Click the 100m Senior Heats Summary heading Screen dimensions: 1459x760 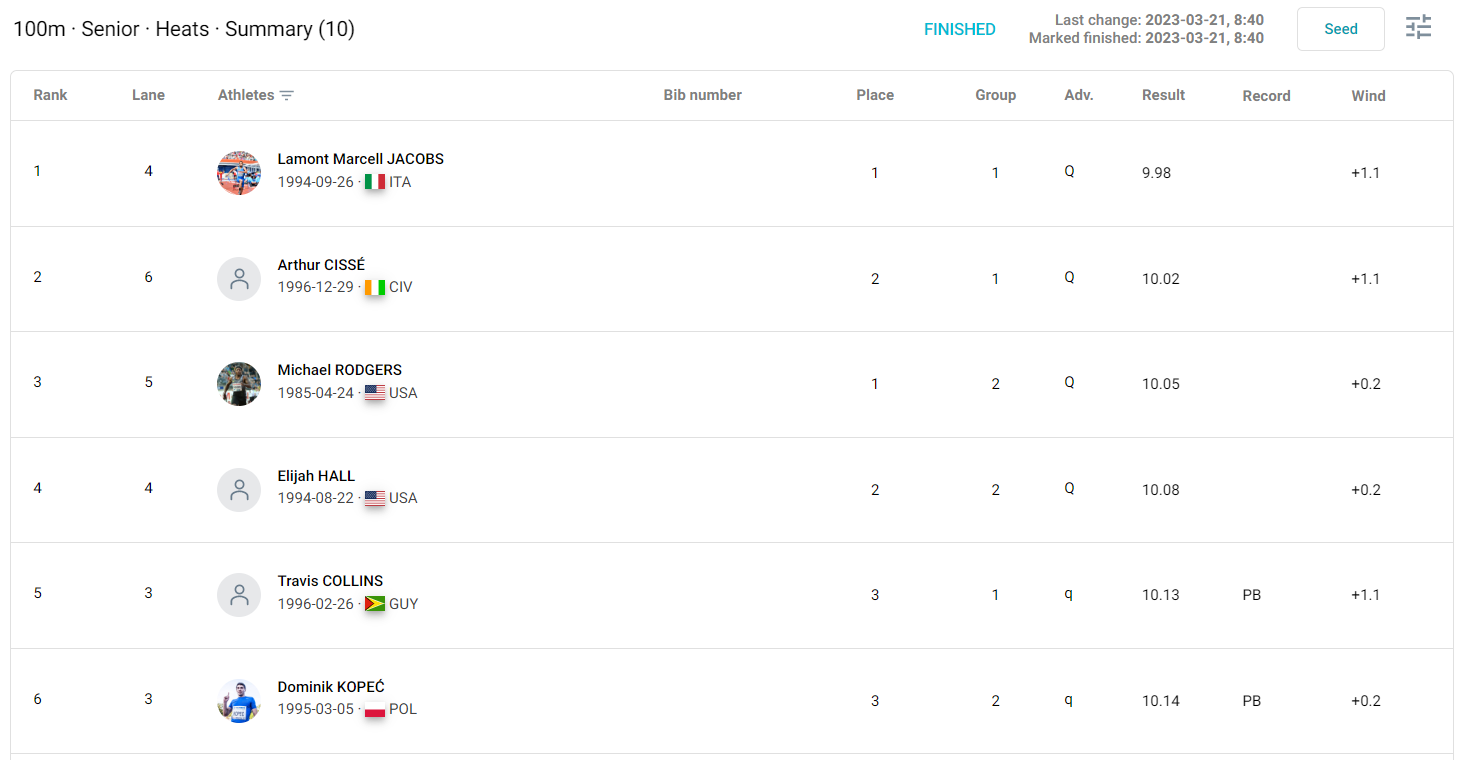point(182,29)
